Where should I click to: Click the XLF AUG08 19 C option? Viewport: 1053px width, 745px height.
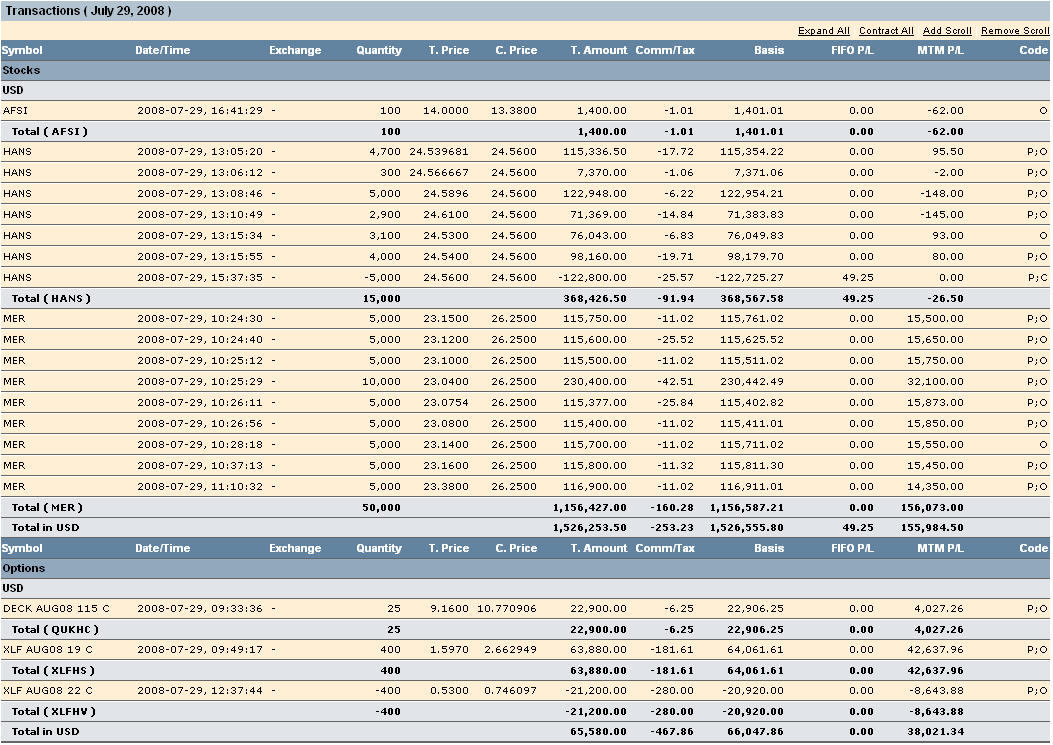click(48, 650)
